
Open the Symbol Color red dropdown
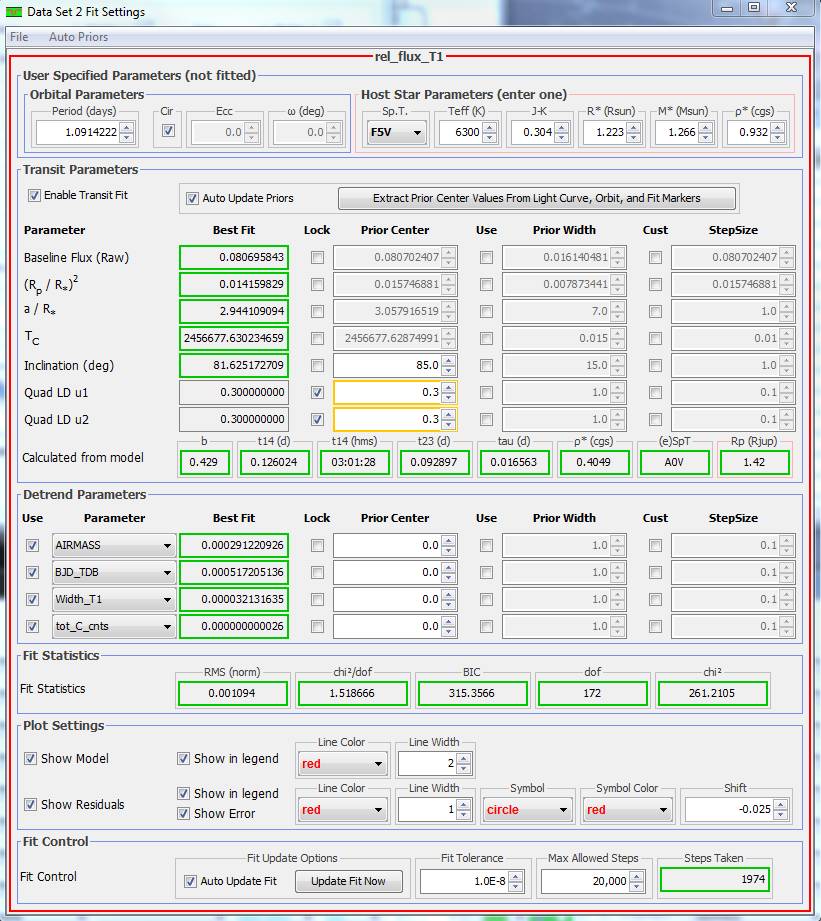coord(627,810)
